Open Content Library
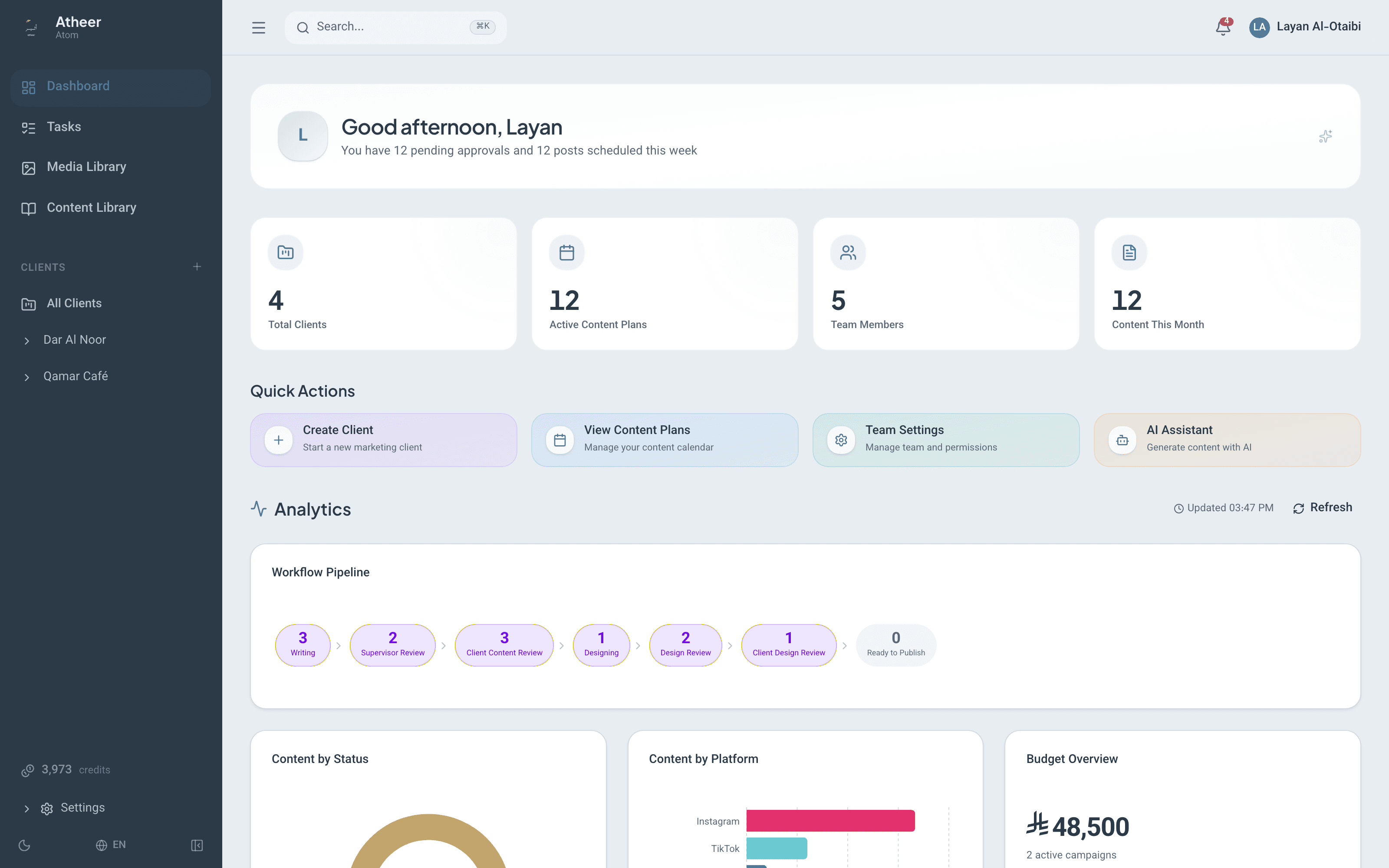Viewport: 1389px width, 868px height. coord(110,208)
